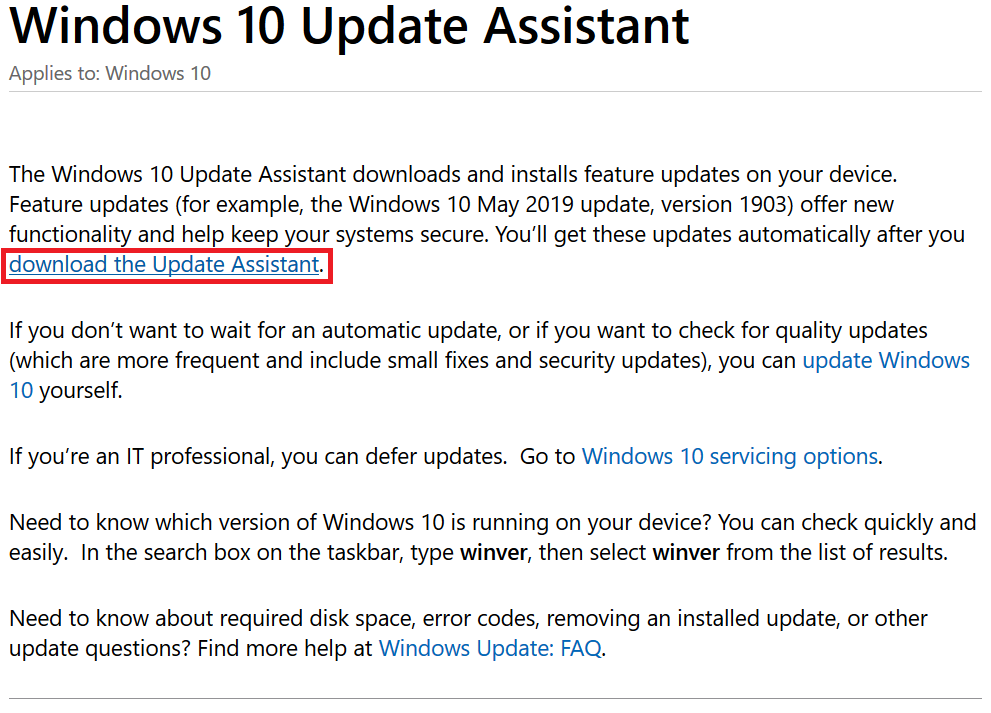This screenshot has height=713, width=991.
Task: Follow the update Windows link
Action: (885, 360)
